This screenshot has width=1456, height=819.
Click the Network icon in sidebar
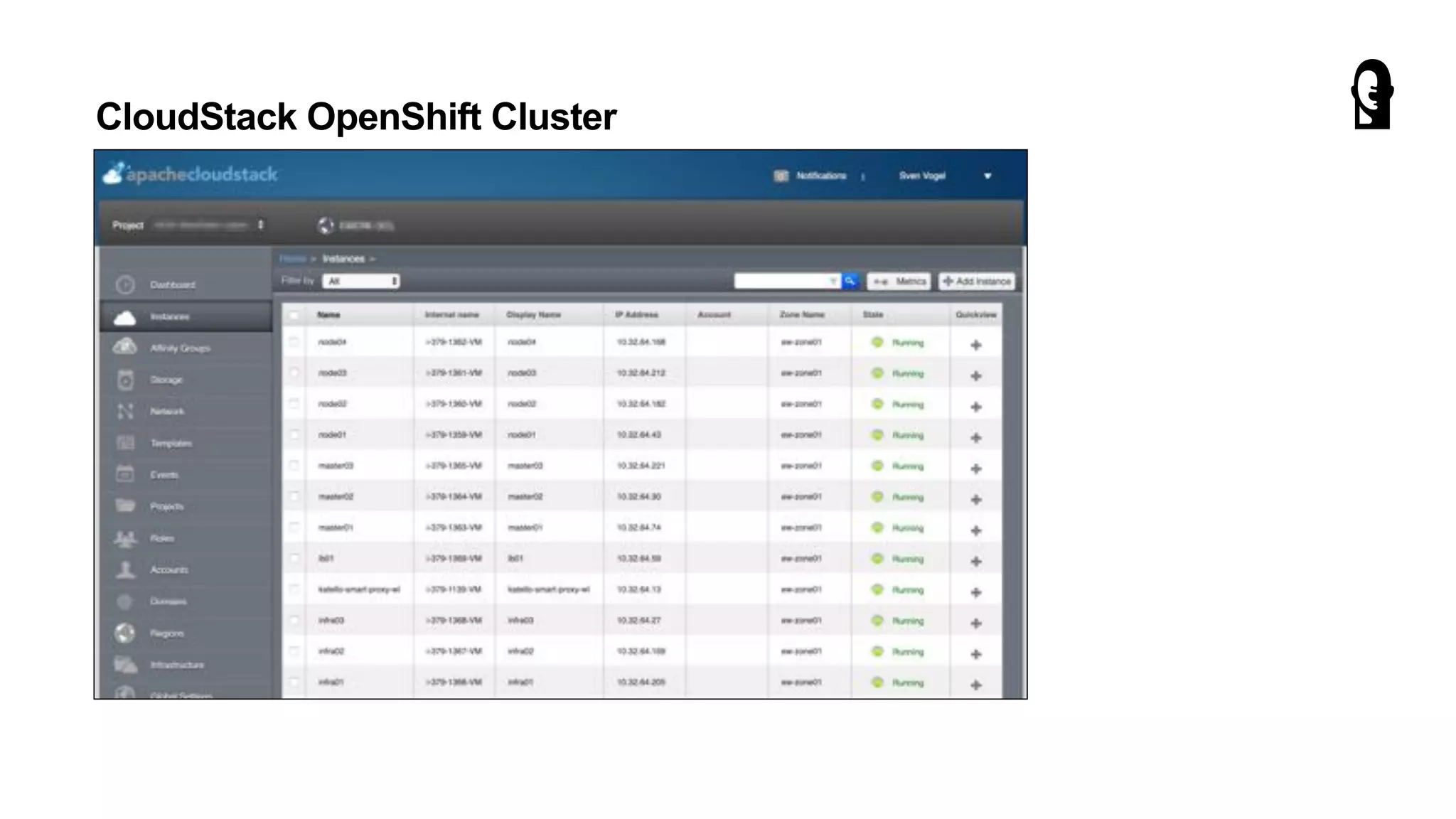[125, 411]
